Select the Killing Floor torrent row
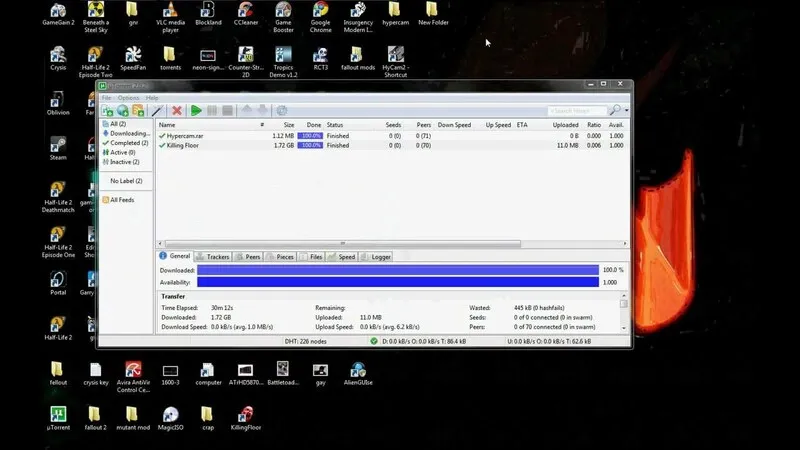Image resolution: width=800 pixels, height=450 pixels. click(183, 145)
